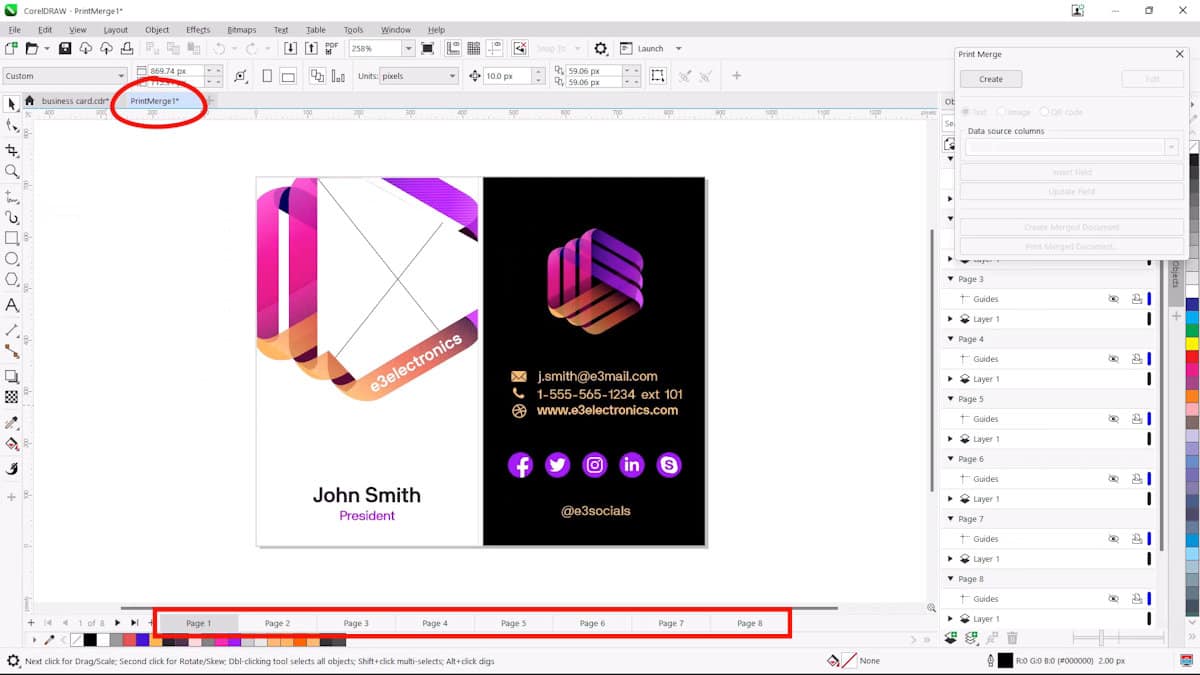Select the Ellipse tool
Image resolution: width=1200 pixels, height=675 pixels.
(12, 259)
